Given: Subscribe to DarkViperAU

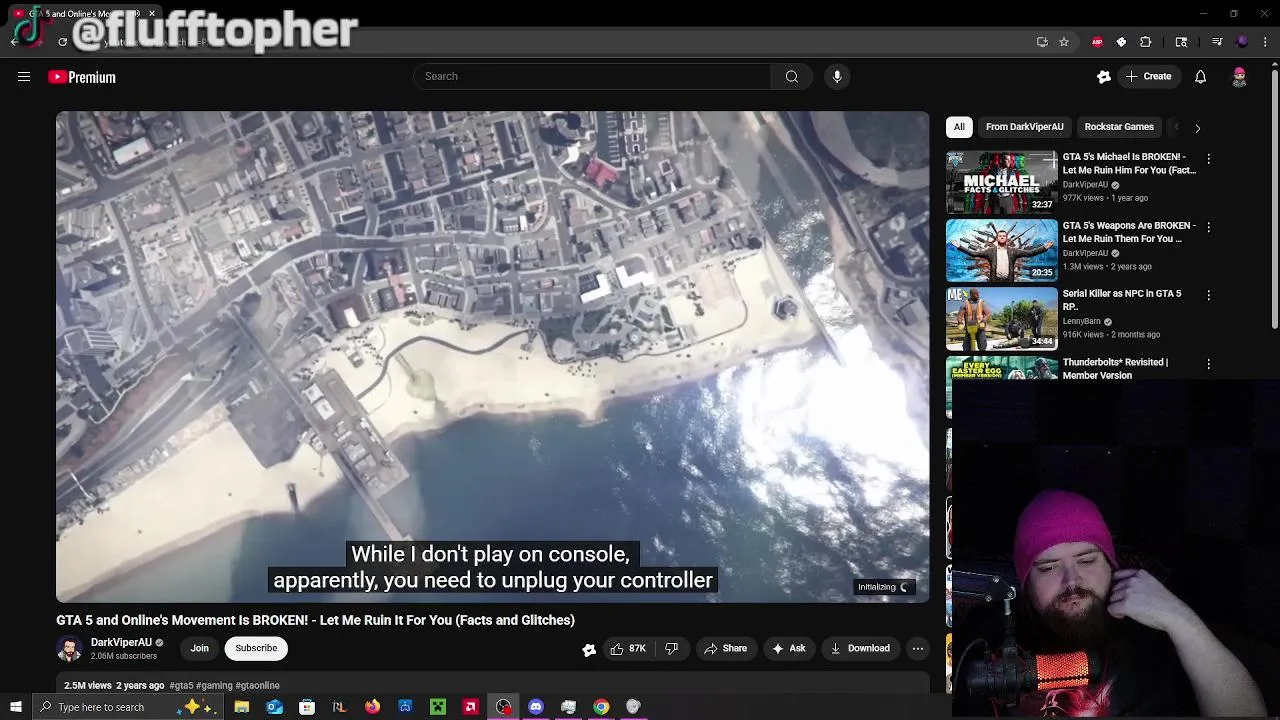Looking at the screenshot, I should [x=256, y=648].
